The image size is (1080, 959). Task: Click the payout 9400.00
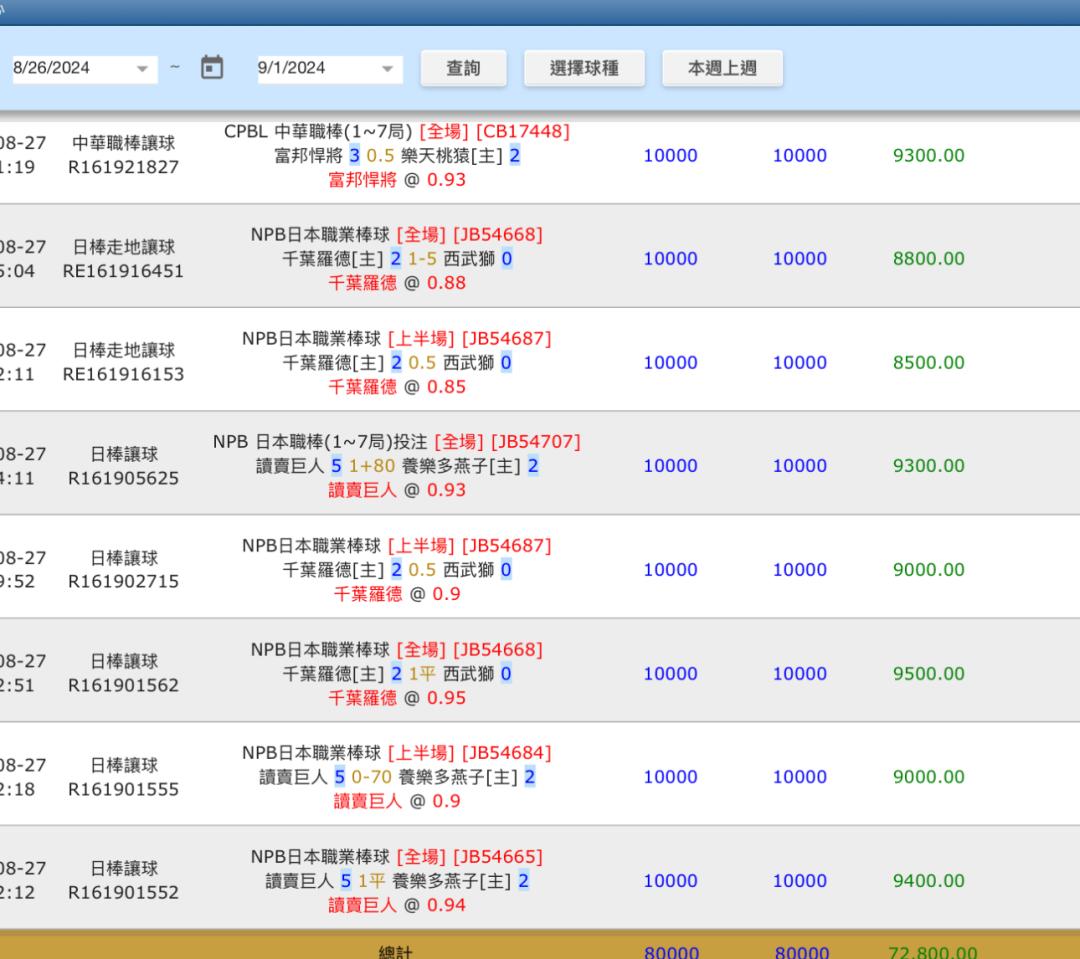[928, 881]
